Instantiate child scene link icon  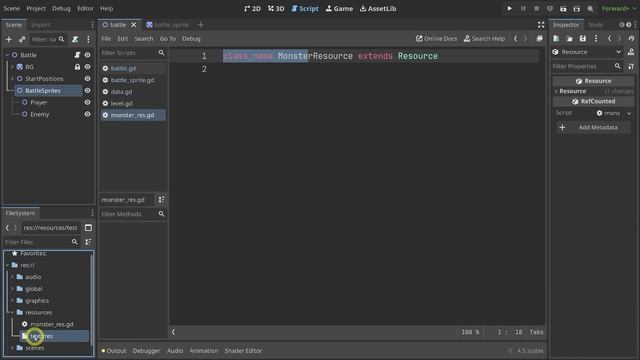click(22, 39)
